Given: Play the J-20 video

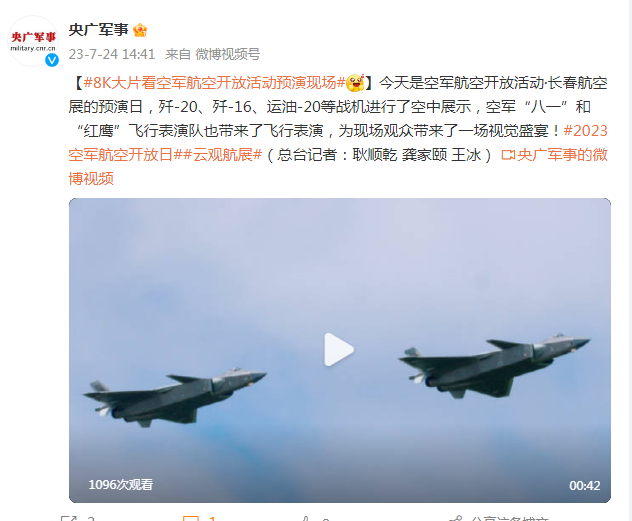Looking at the screenshot, I should coord(339,349).
